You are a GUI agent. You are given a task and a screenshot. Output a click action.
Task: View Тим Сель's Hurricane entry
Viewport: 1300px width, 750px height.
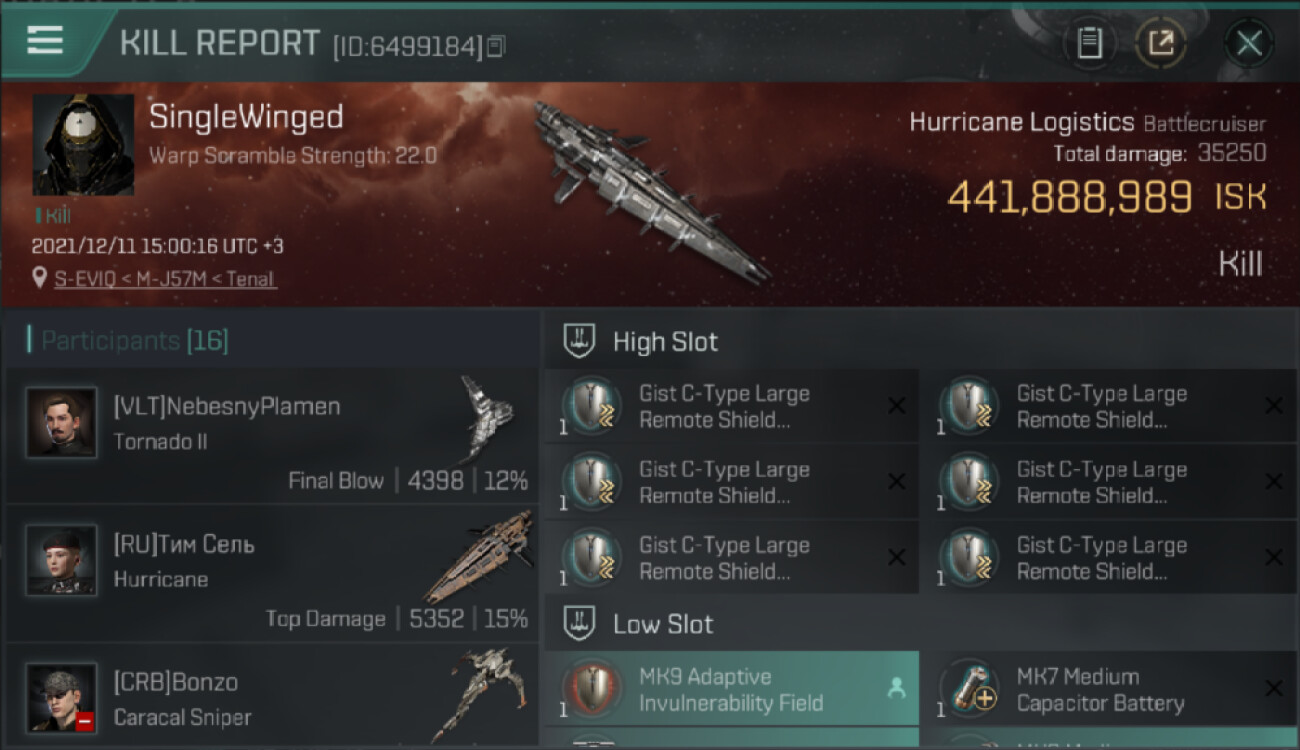[272, 573]
